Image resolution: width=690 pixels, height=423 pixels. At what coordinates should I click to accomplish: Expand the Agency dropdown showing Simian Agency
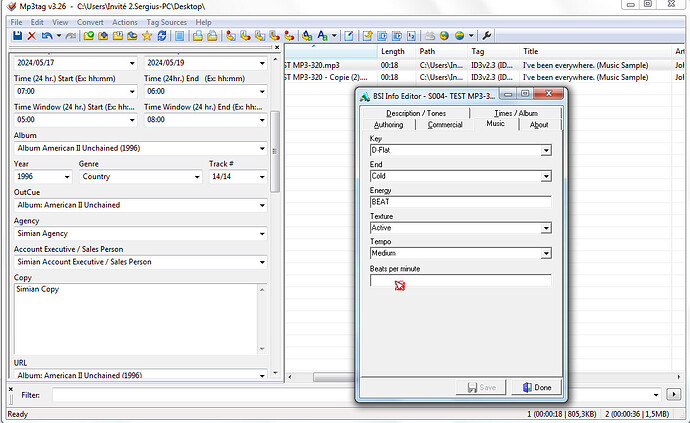coord(262,234)
